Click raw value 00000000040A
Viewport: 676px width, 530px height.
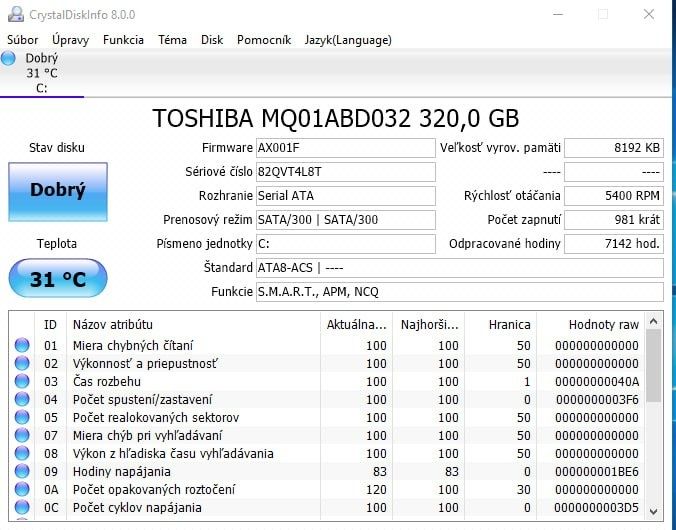pos(597,382)
